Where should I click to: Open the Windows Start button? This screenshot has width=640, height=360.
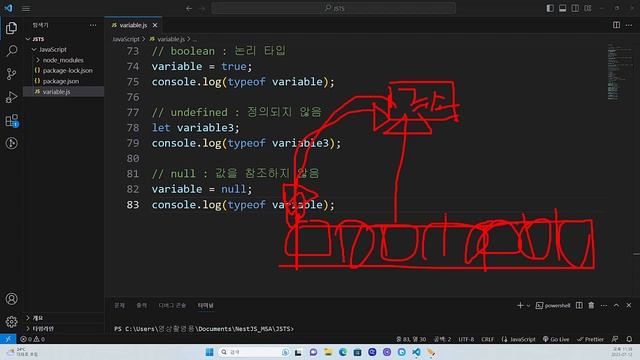[209, 352]
